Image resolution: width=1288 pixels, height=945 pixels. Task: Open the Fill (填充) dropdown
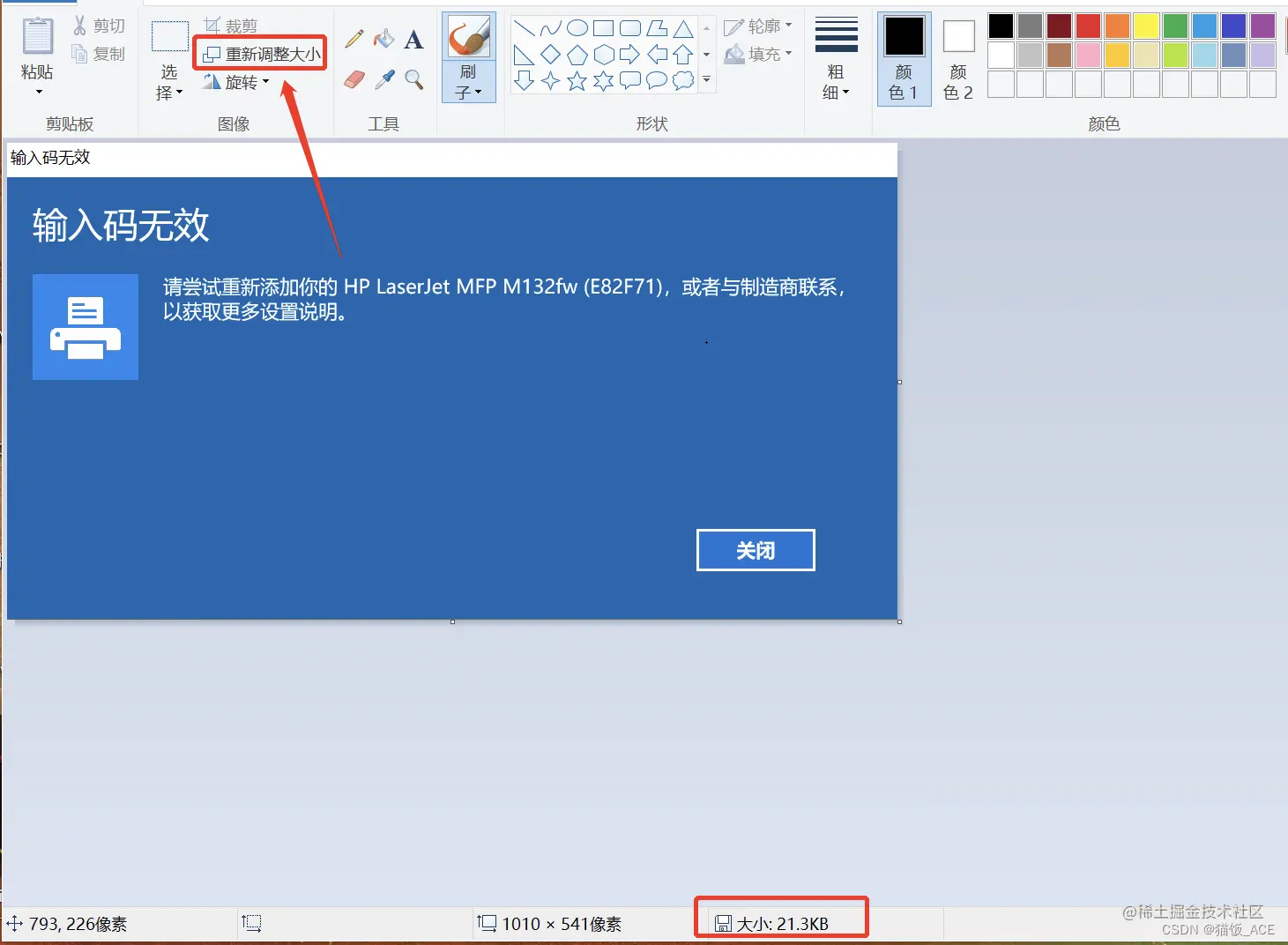click(758, 55)
